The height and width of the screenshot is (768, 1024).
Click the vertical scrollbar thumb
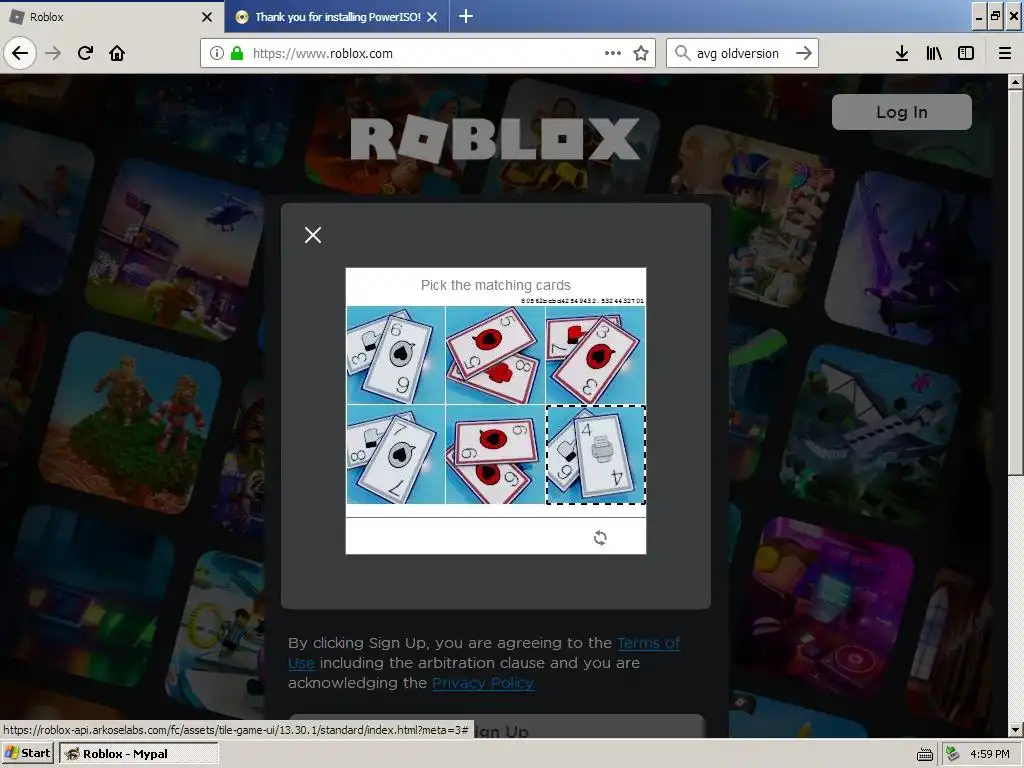click(x=1015, y=282)
